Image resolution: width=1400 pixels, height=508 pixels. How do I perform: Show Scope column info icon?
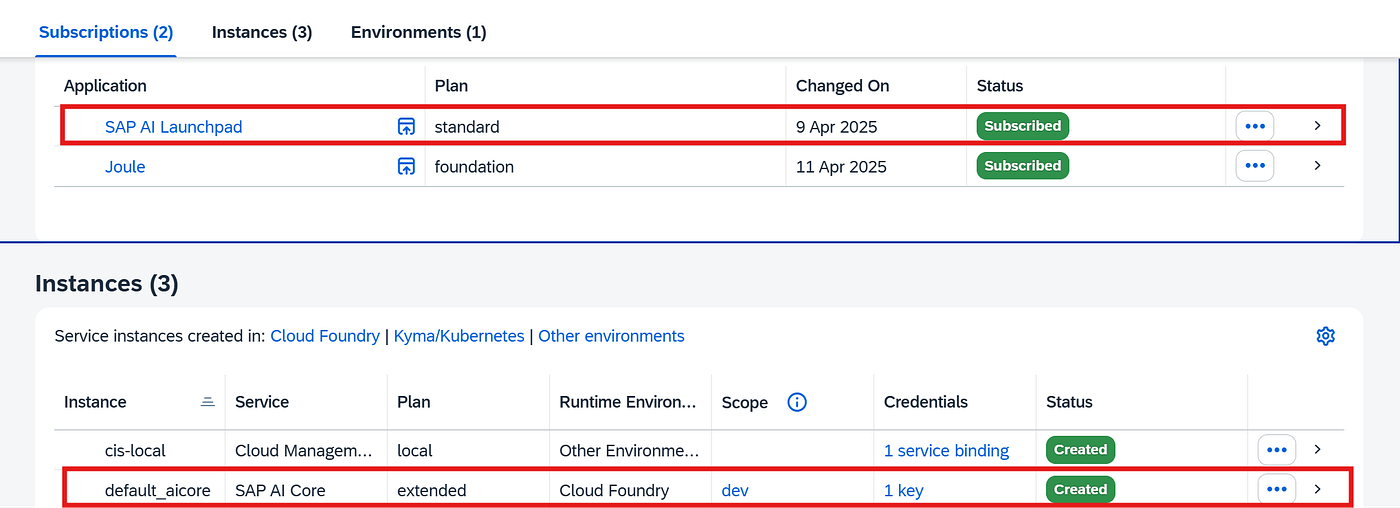(797, 402)
